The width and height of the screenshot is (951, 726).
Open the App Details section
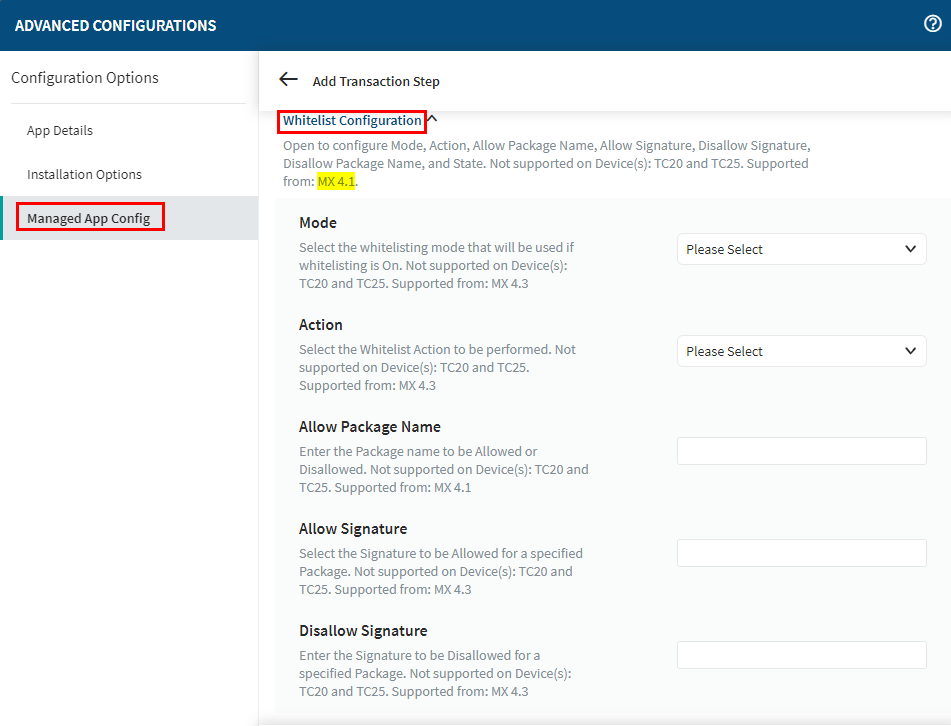[x=60, y=131]
